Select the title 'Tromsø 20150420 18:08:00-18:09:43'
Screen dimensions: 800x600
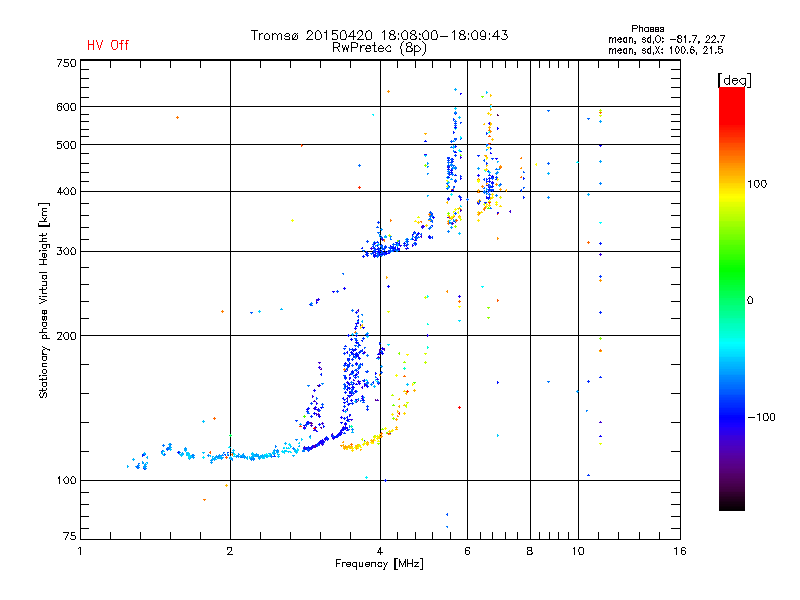click(x=379, y=35)
